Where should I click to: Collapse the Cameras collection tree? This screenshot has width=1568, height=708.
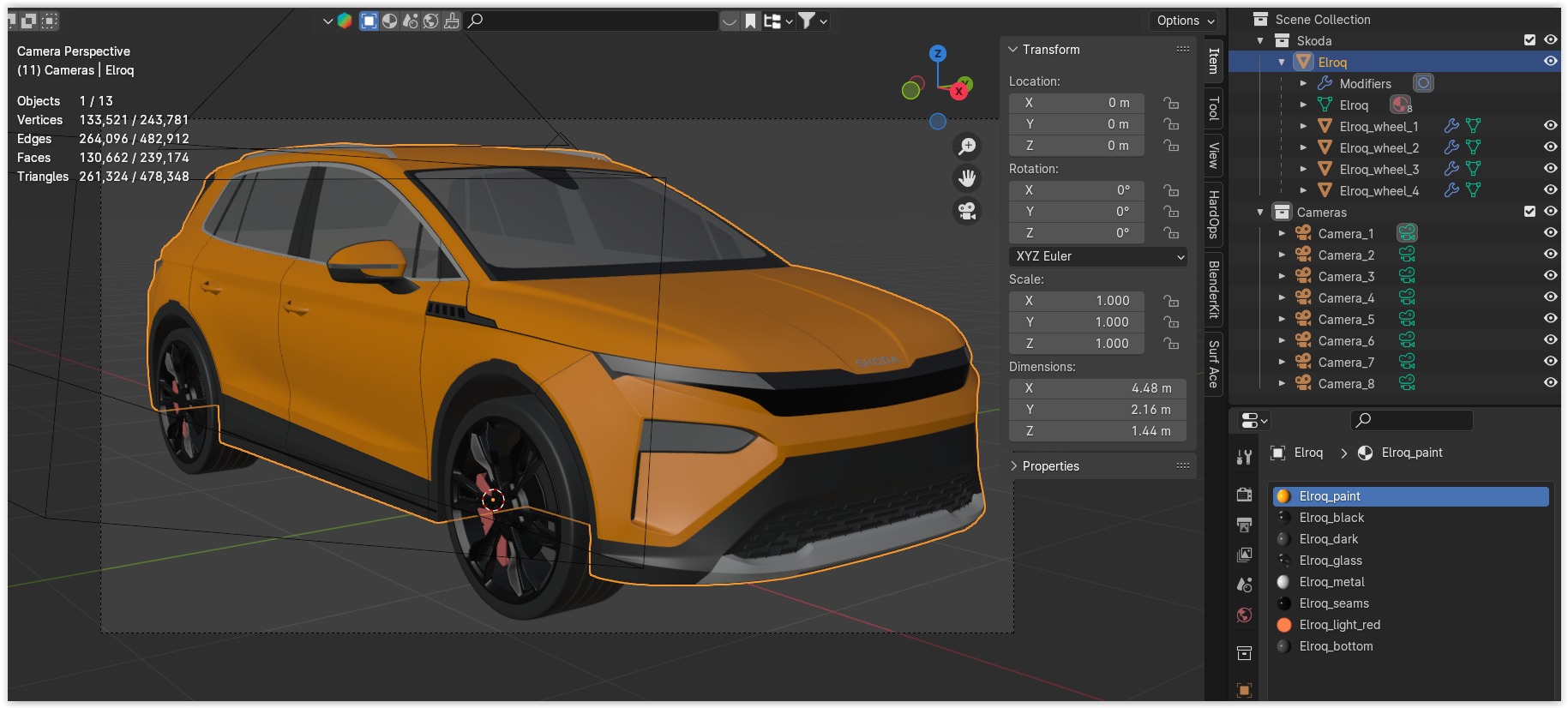1260,213
